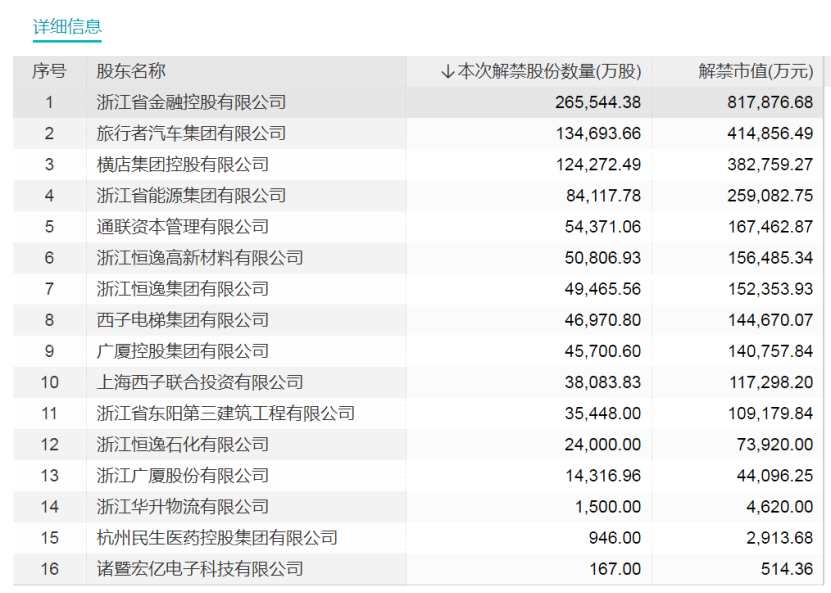Click the 序号 column header

pos(52,71)
